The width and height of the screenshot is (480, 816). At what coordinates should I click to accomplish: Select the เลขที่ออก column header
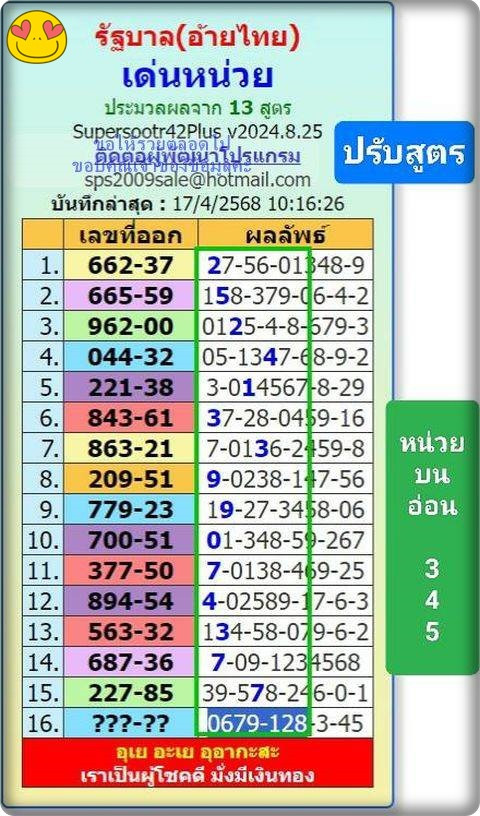point(130,235)
